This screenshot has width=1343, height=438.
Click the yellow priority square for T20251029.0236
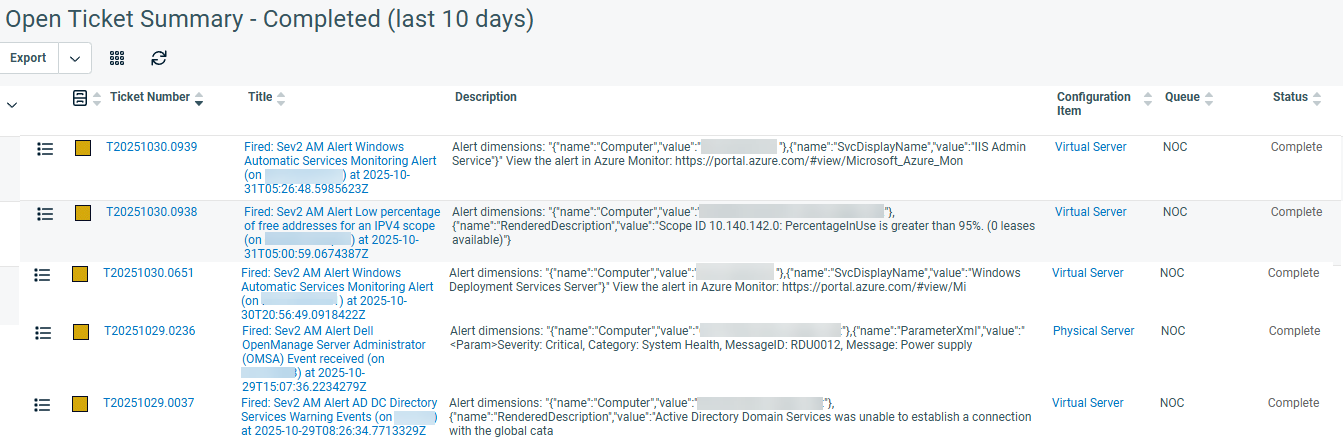pos(80,332)
